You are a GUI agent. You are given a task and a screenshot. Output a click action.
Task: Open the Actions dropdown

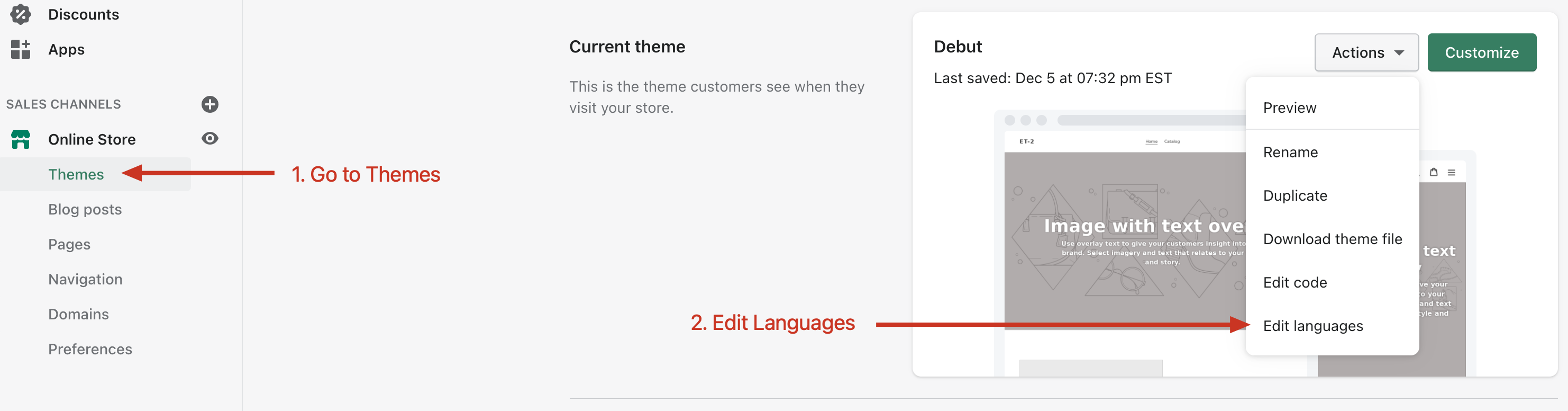[1366, 52]
